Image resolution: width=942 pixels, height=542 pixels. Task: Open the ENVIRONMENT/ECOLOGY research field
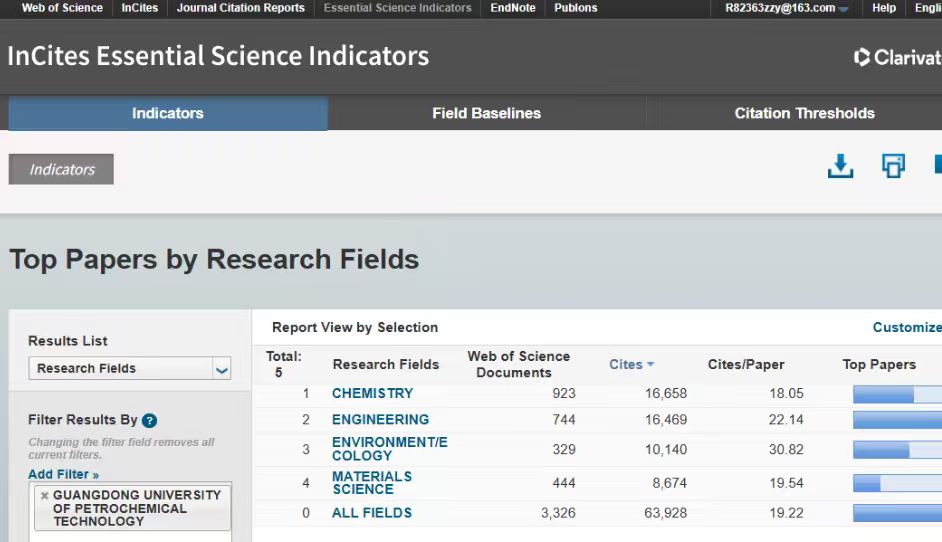coord(389,449)
